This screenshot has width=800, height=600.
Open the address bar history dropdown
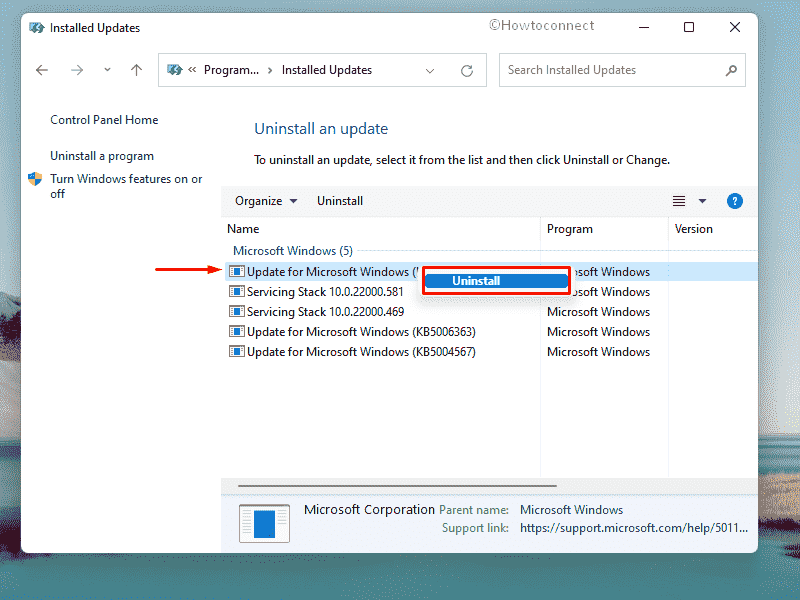point(430,70)
